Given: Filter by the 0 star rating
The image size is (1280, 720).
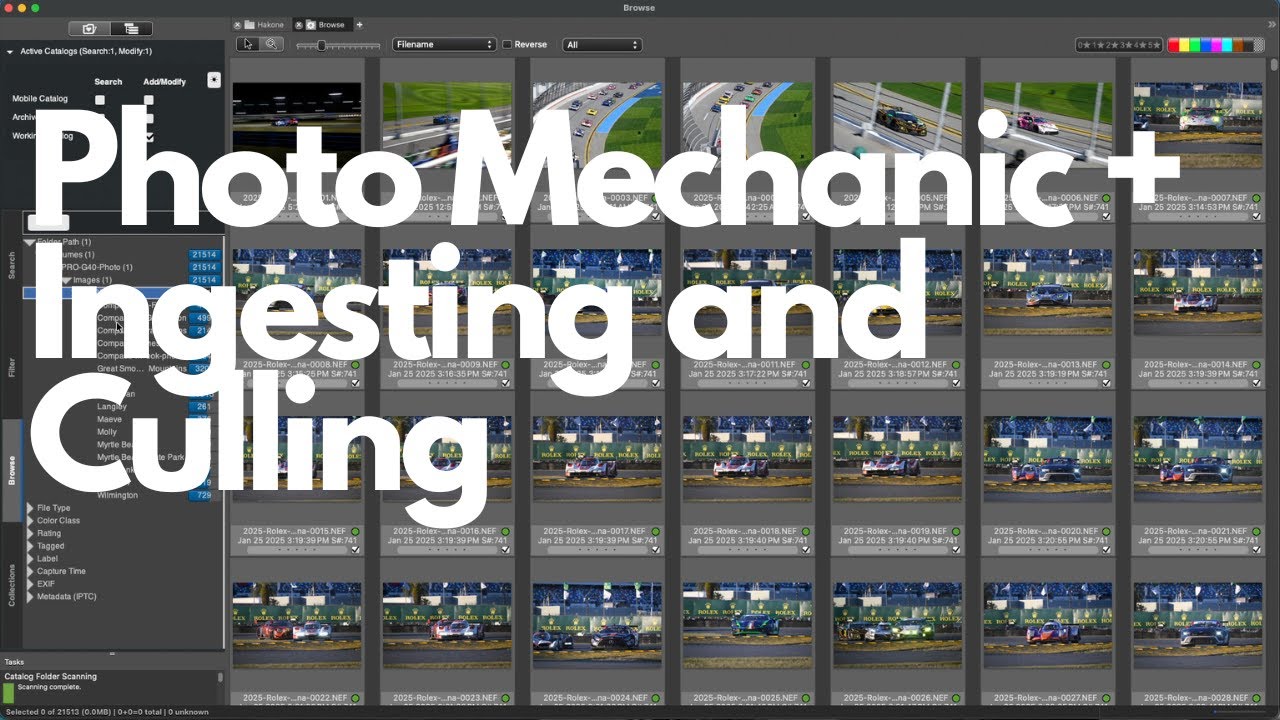Looking at the screenshot, I should coord(1085,45).
